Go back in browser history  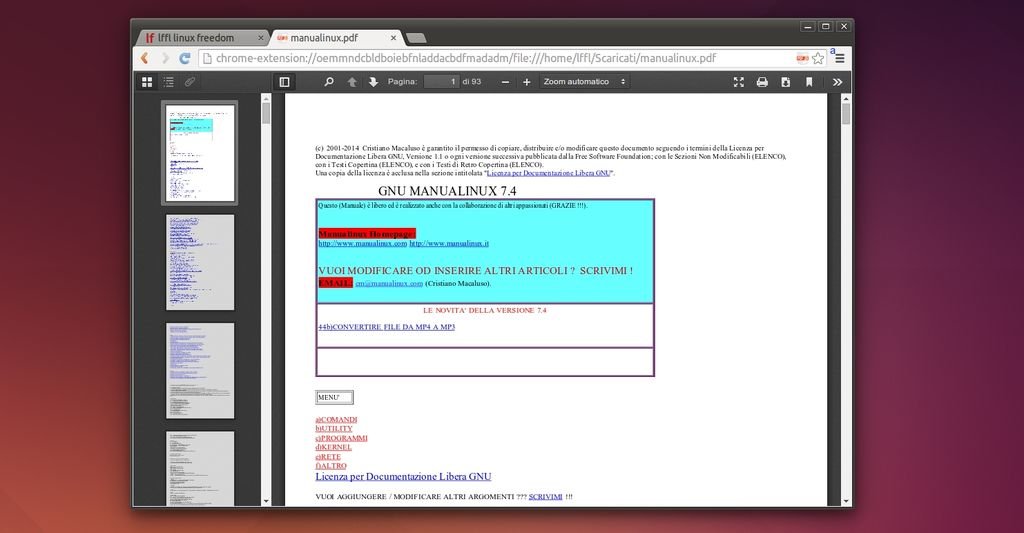pos(144,58)
